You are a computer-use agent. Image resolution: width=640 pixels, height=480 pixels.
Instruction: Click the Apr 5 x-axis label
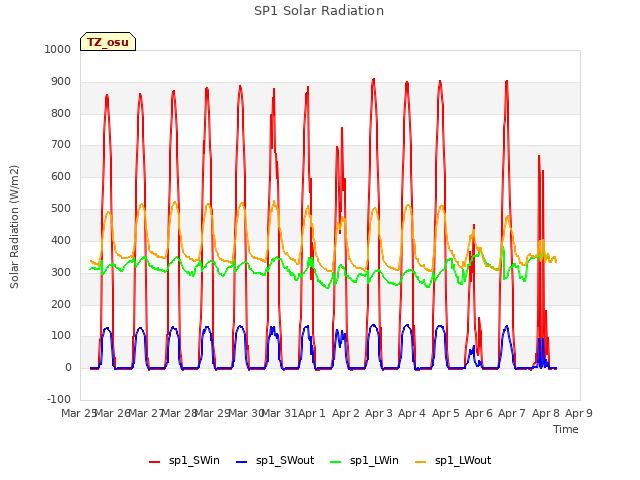445,413
